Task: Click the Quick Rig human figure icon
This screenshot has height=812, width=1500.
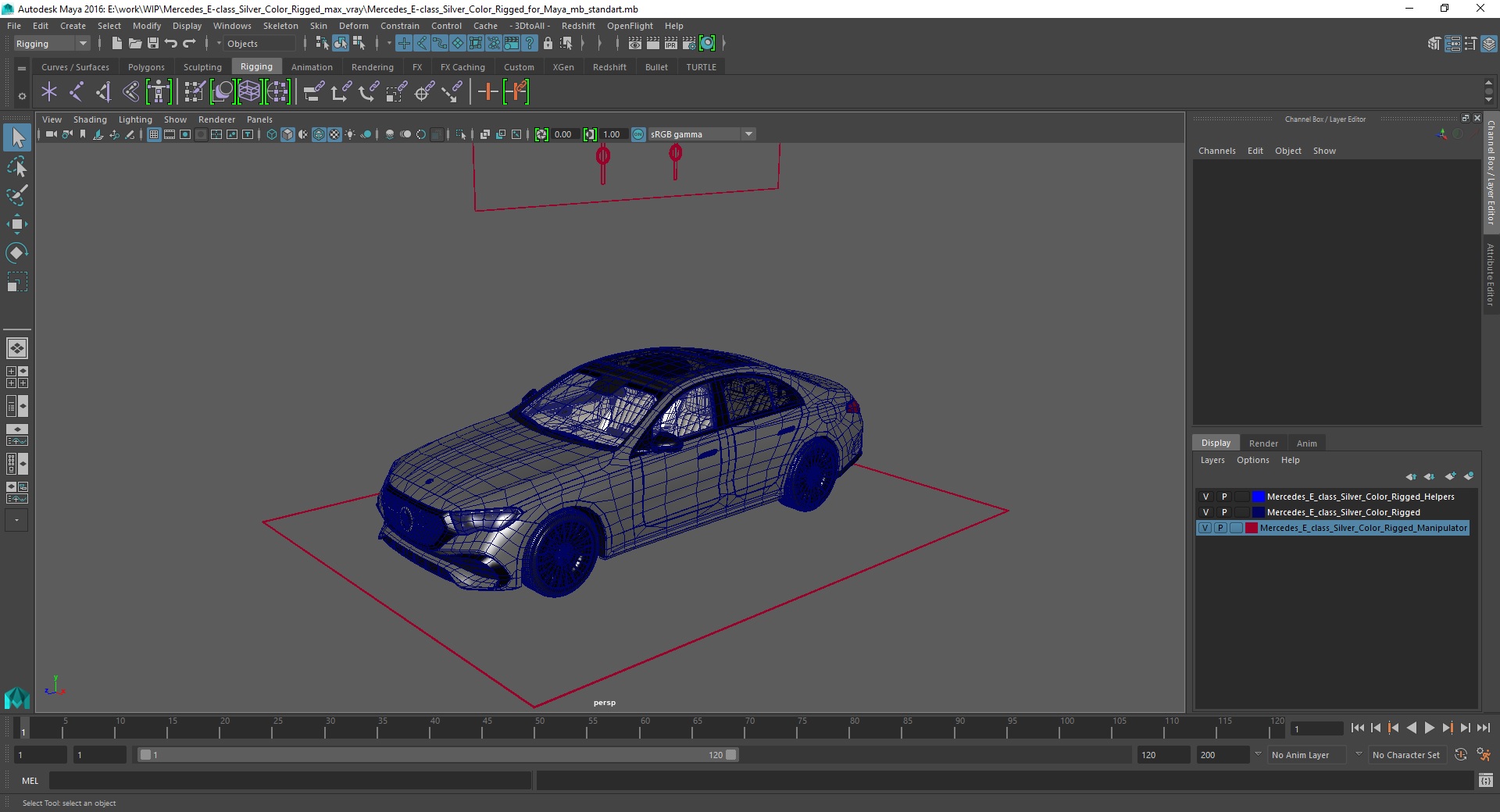Action: tap(159, 92)
